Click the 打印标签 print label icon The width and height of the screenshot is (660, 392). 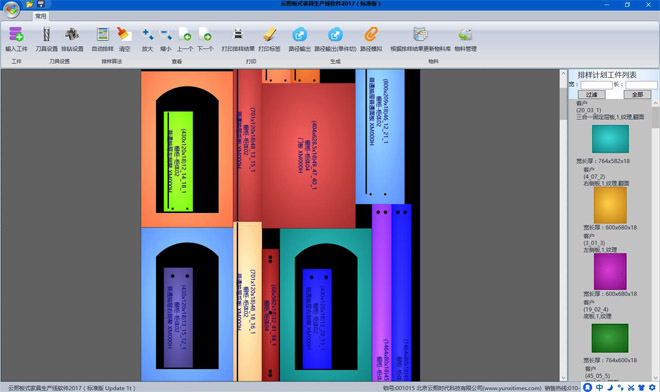[269, 39]
